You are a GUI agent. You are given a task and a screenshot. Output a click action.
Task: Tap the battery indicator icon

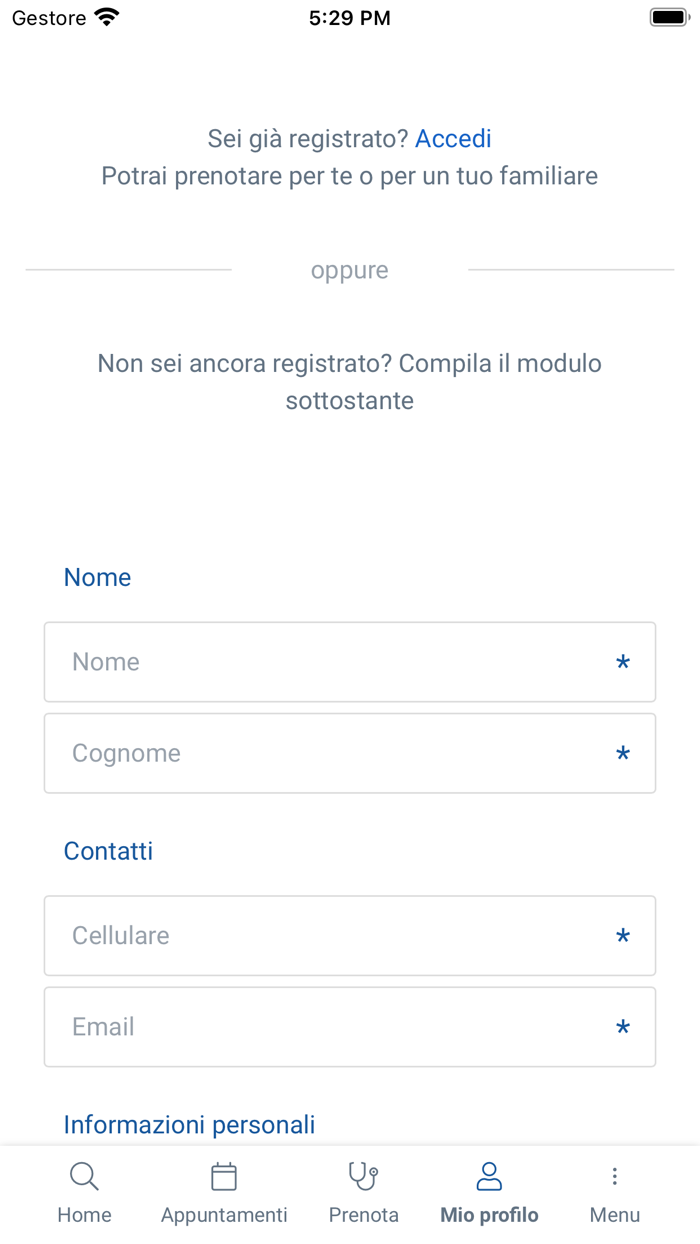[667, 18]
